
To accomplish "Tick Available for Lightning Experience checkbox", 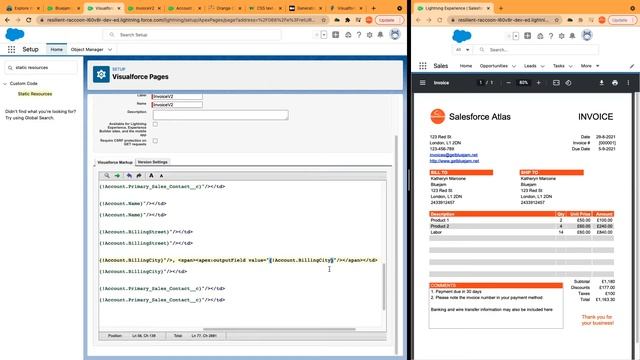I will 155,124.
